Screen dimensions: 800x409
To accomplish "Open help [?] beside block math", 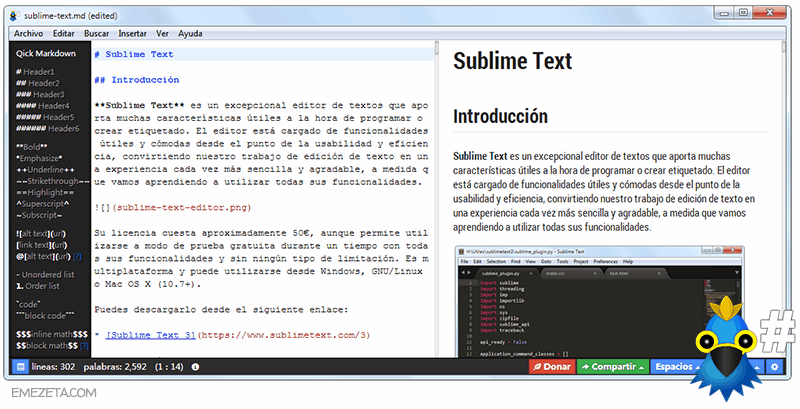I will tap(84, 346).
